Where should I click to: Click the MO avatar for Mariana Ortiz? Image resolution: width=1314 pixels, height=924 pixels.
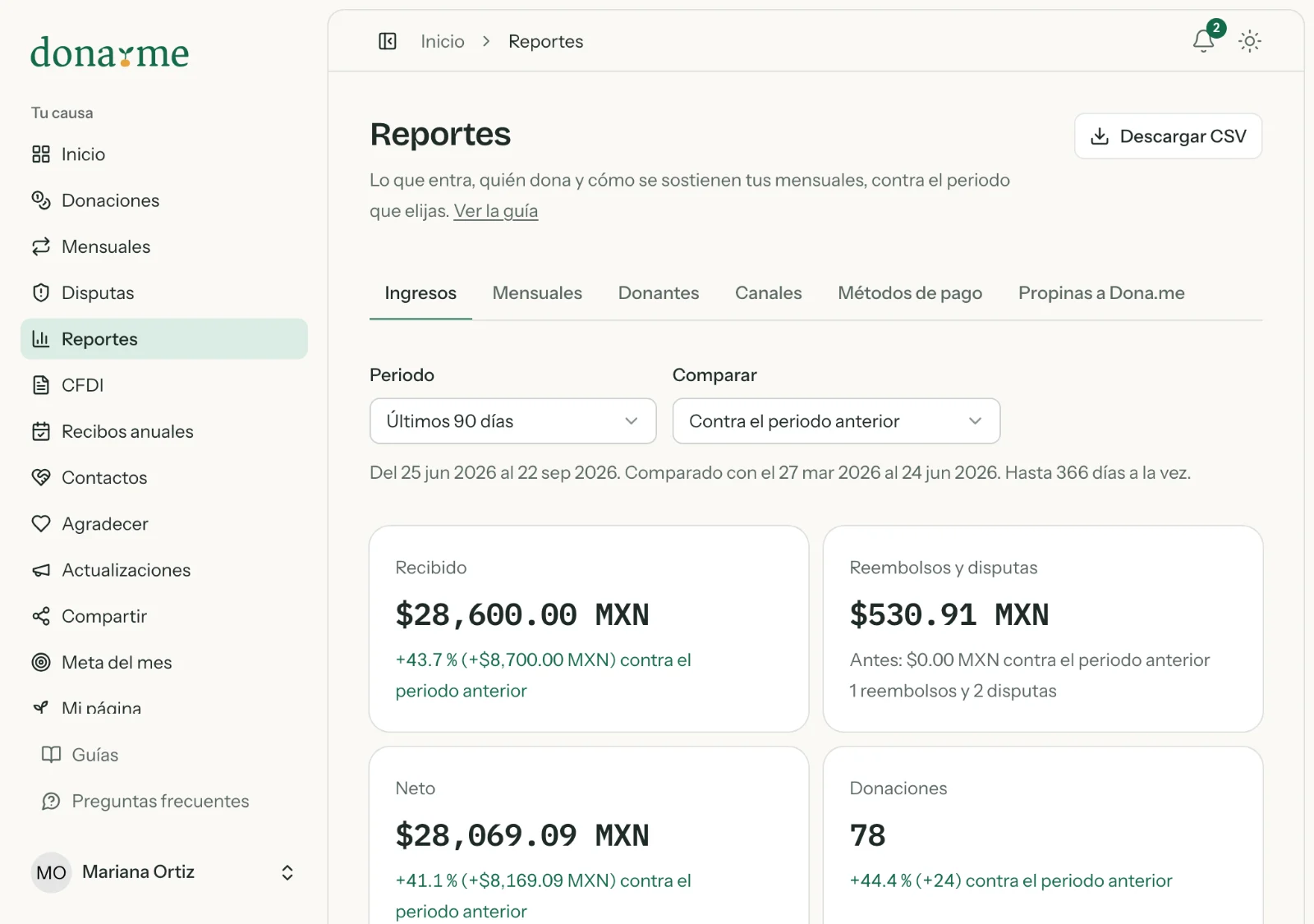51,872
